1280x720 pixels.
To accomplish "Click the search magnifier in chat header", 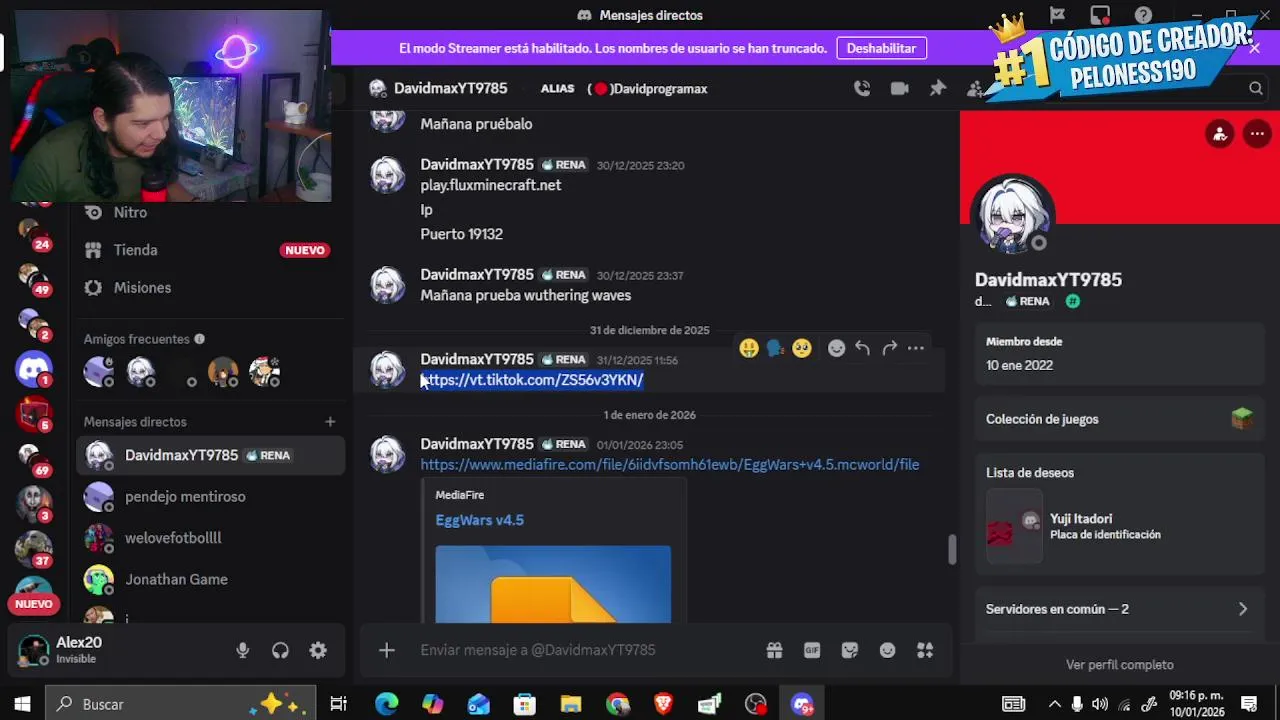I will (1256, 88).
